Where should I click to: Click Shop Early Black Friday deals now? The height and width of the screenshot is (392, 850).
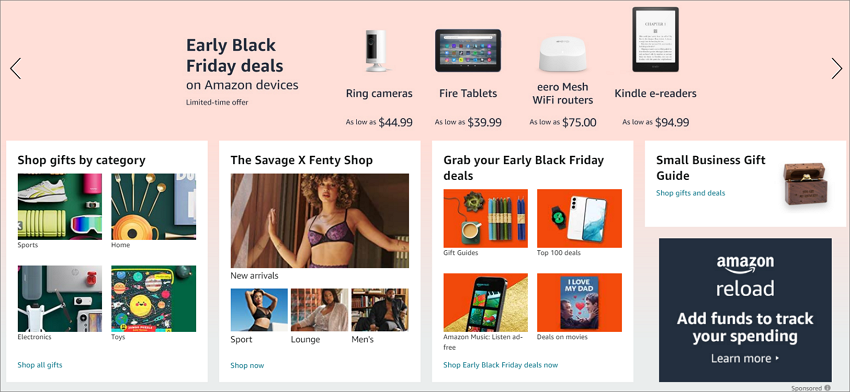tap(500, 365)
